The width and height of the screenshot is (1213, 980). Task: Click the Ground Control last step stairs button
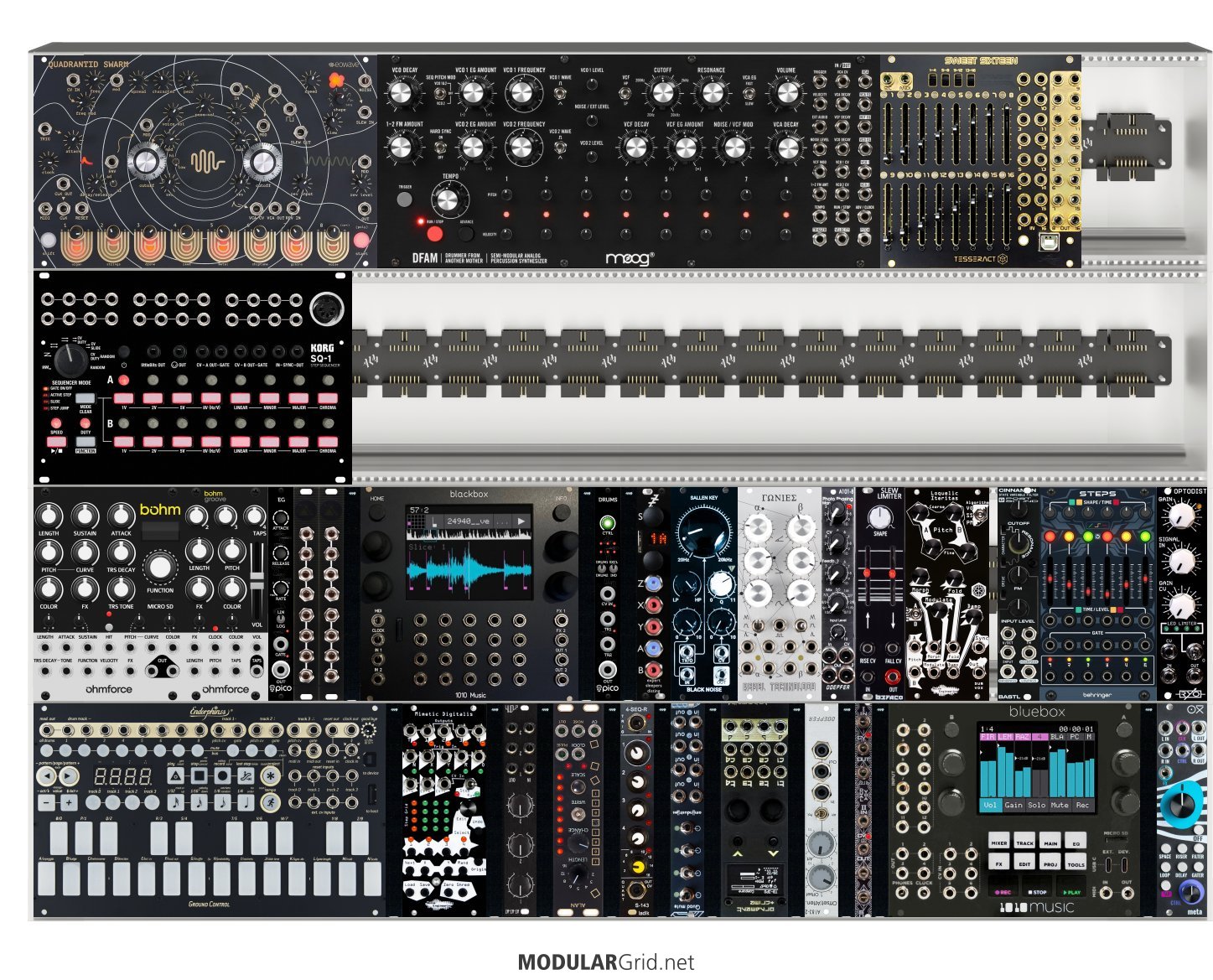click(246, 776)
